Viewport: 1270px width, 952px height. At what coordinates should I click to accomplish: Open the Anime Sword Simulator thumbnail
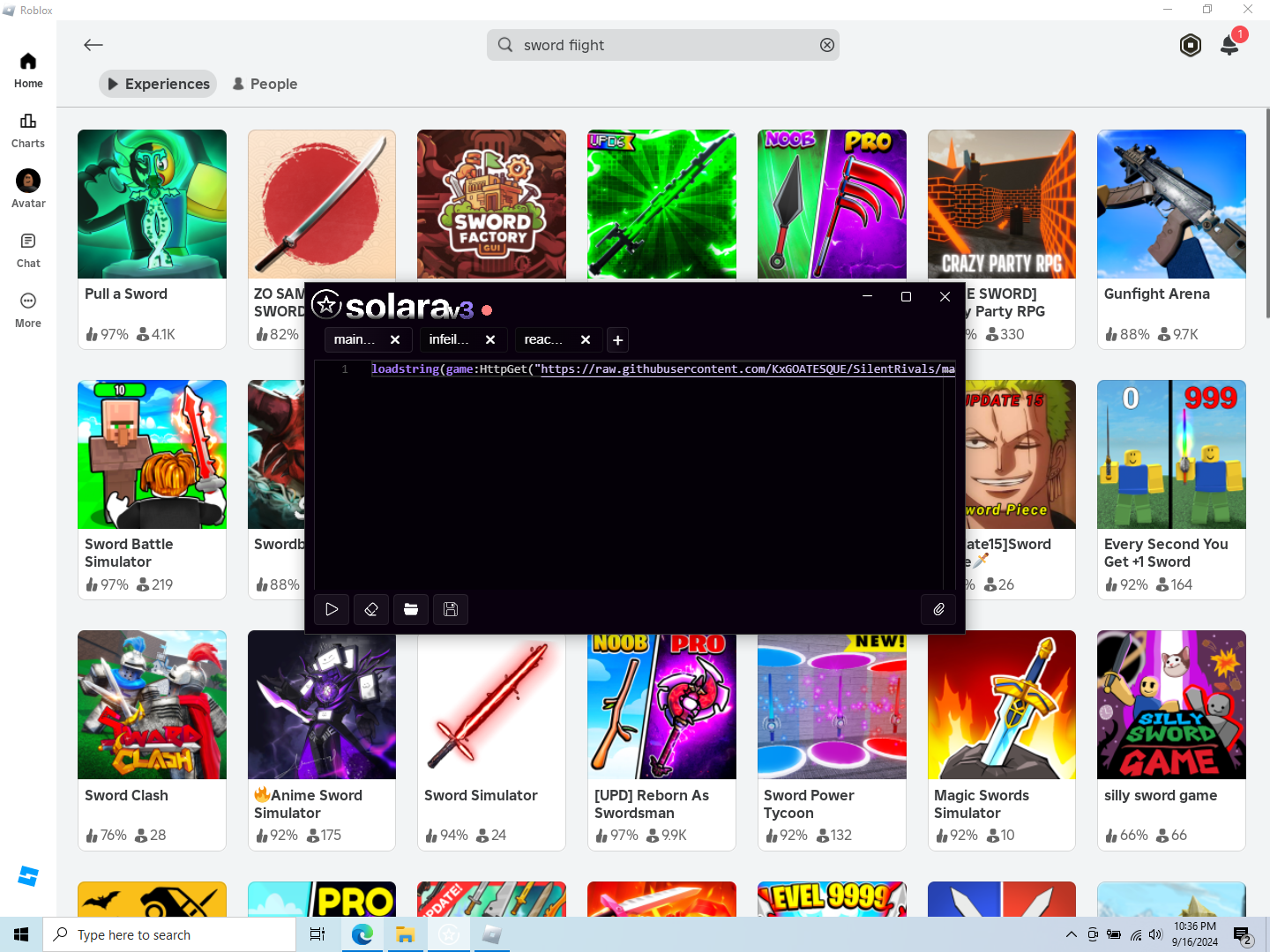coord(322,704)
